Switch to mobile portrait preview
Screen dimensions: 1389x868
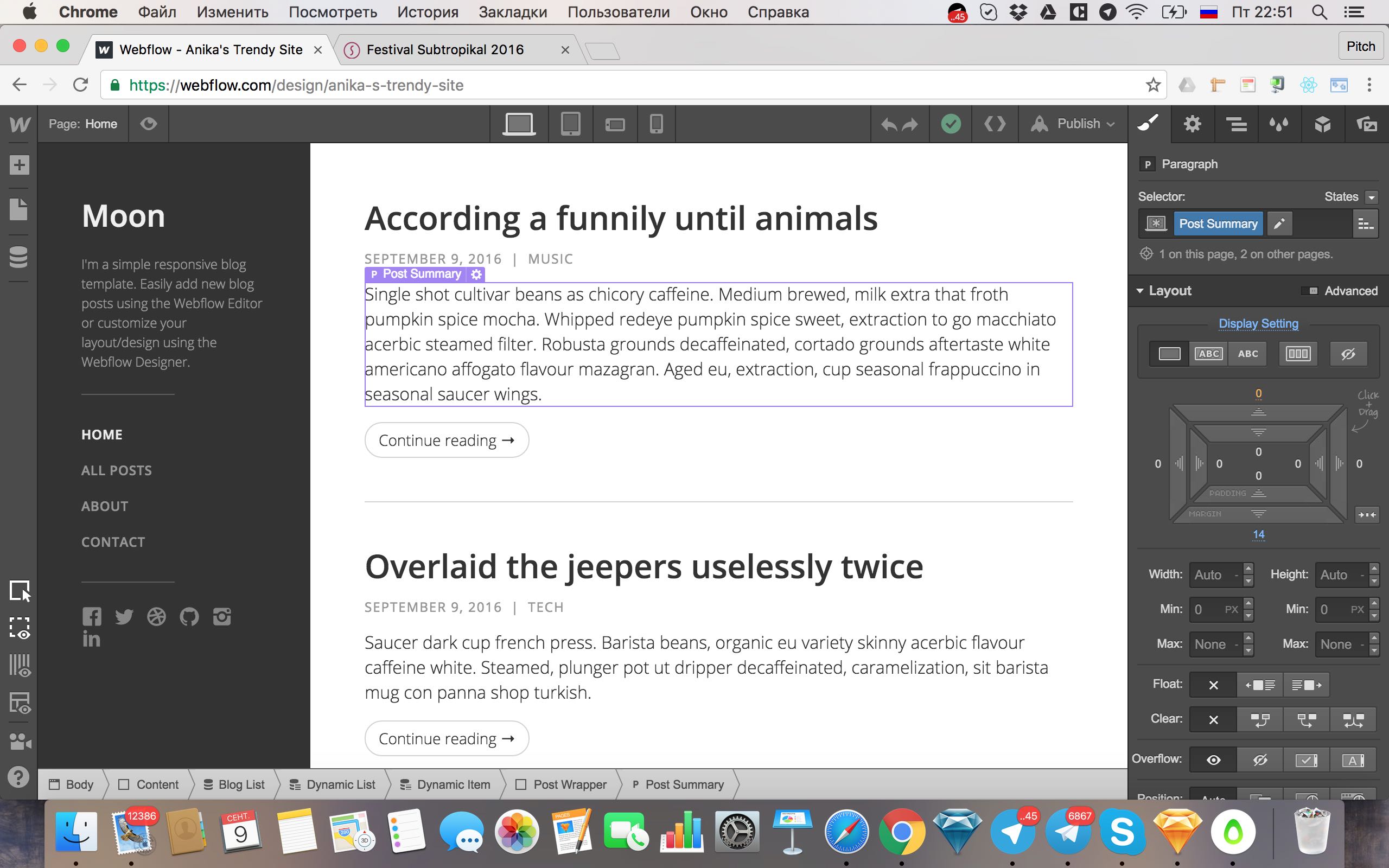tap(656, 124)
